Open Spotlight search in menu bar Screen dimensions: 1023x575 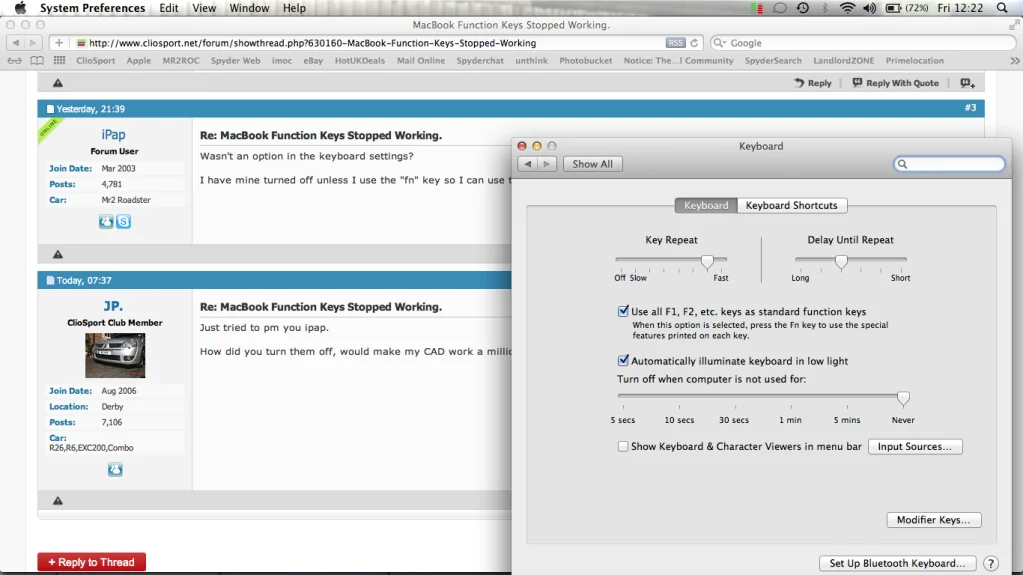coord(1002,8)
